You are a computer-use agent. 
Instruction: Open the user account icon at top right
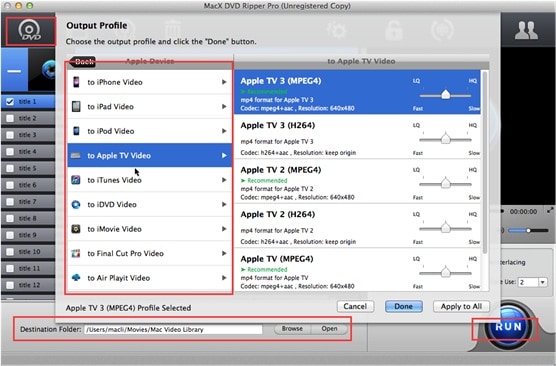point(526,30)
